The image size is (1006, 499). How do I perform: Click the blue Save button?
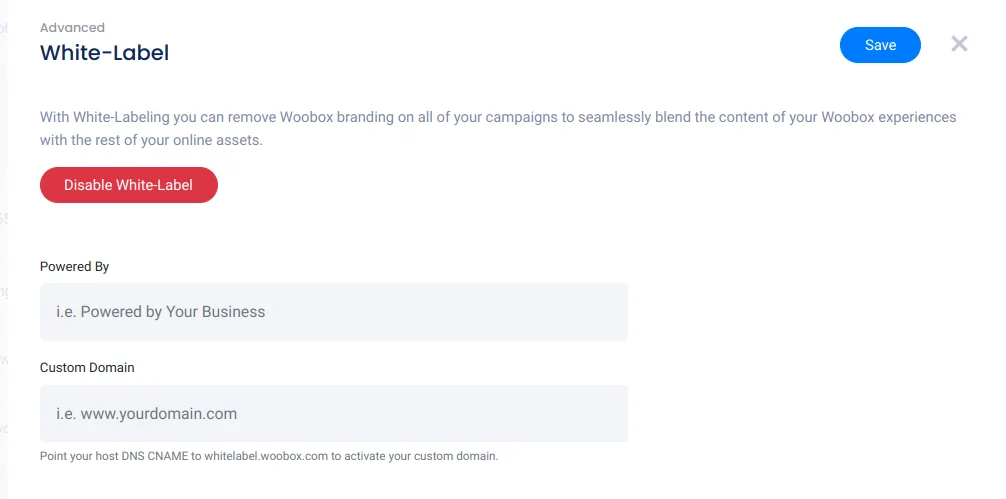click(880, 45)
